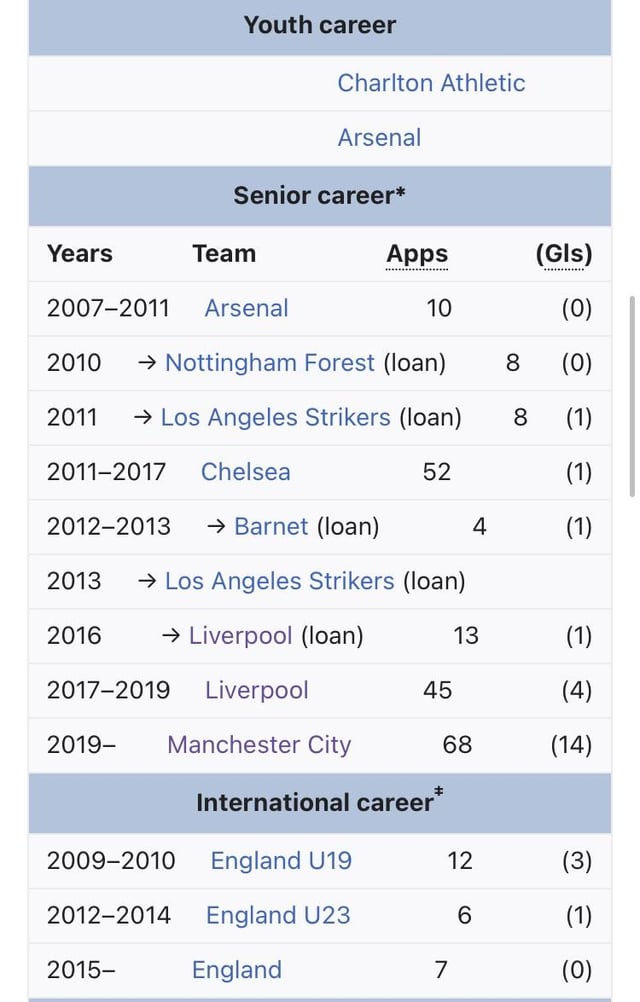
Task: Open the Nottingham Forest loan link
Action: [269, 362]
